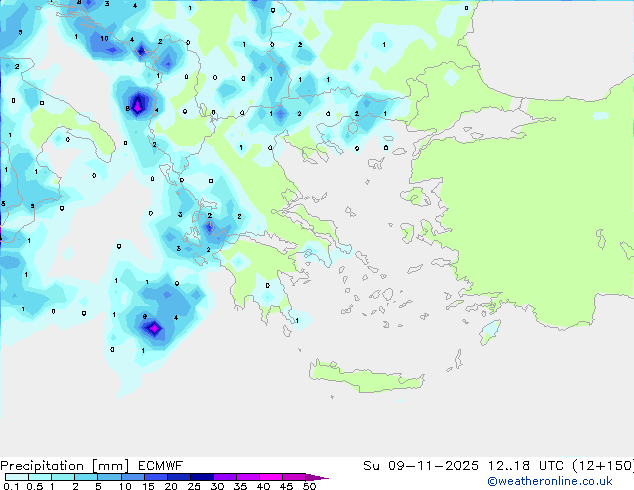Choose the 20–25 mm dark blue swatch
The height and width of the screenshot is (490, 634).
tap(178, 477)
